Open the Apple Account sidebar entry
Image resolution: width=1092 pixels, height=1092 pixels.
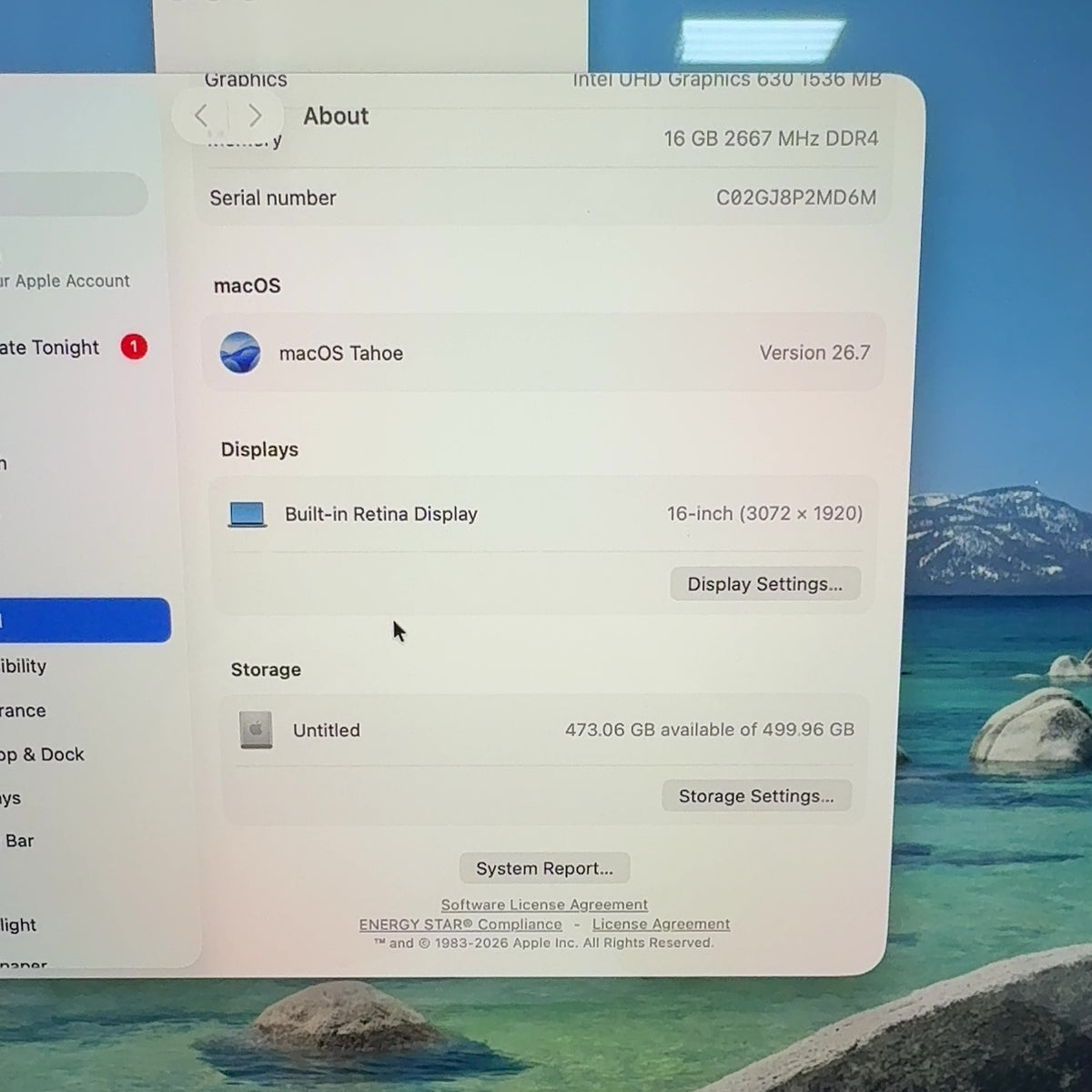pos(65,281)
